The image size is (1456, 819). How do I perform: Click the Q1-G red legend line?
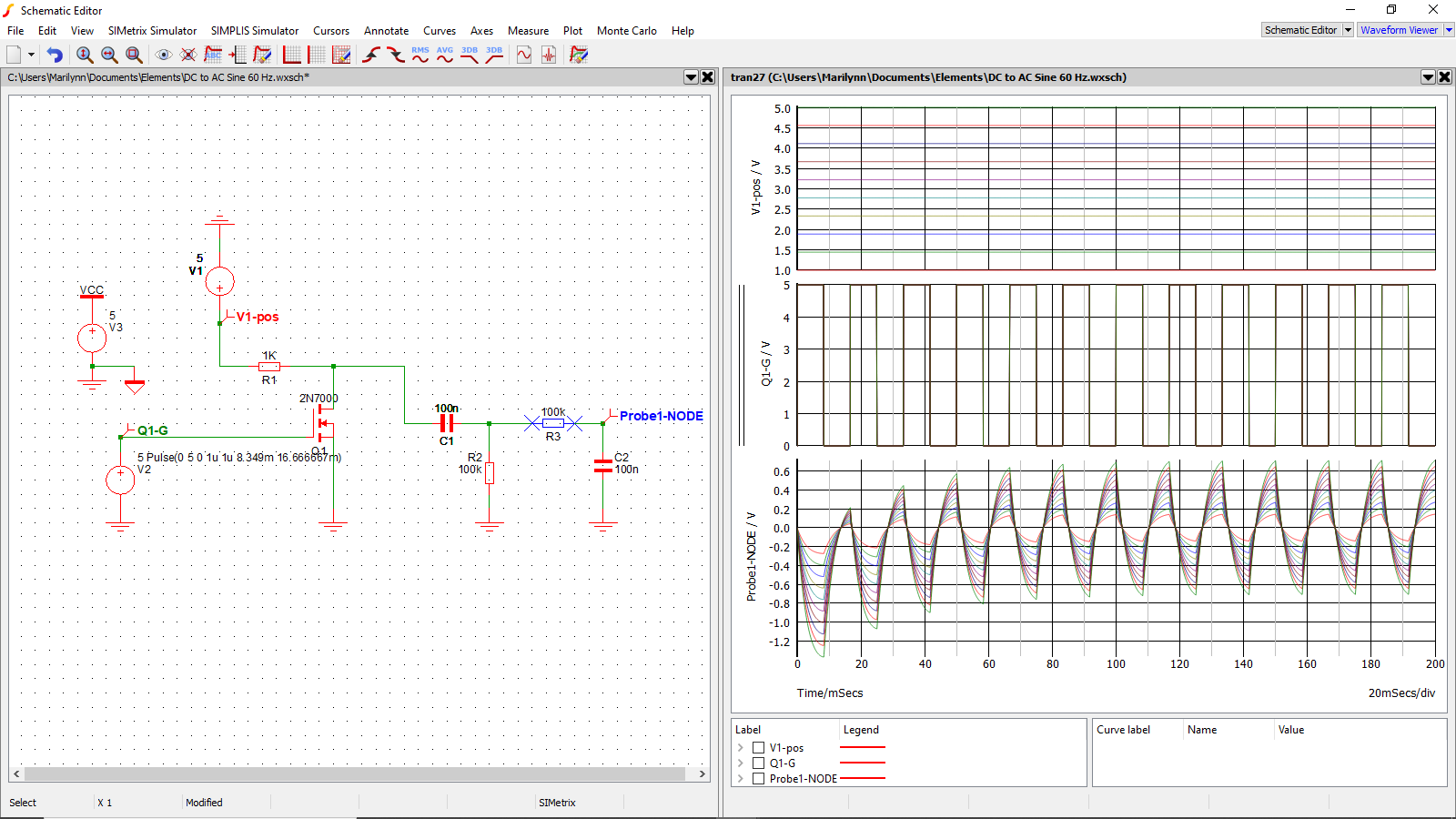pos(863,763)
